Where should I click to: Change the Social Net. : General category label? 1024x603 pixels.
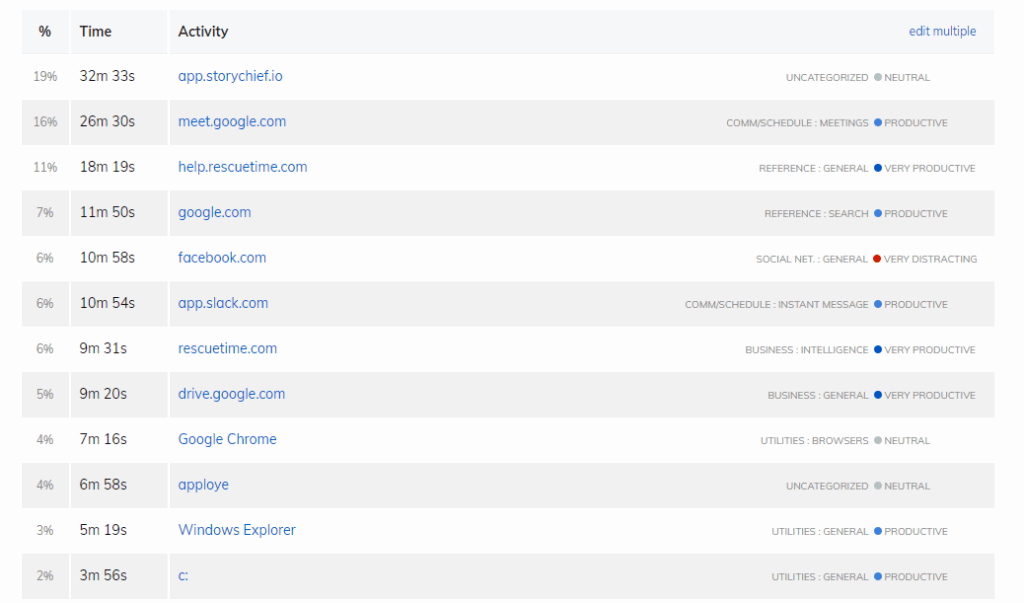pos(811,259)
